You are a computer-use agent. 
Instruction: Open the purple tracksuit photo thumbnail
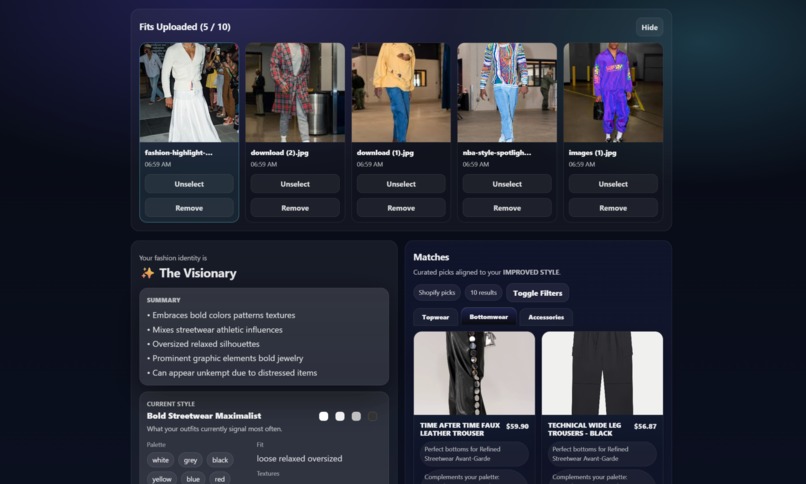pyautogui.click(x=613, y=92)
